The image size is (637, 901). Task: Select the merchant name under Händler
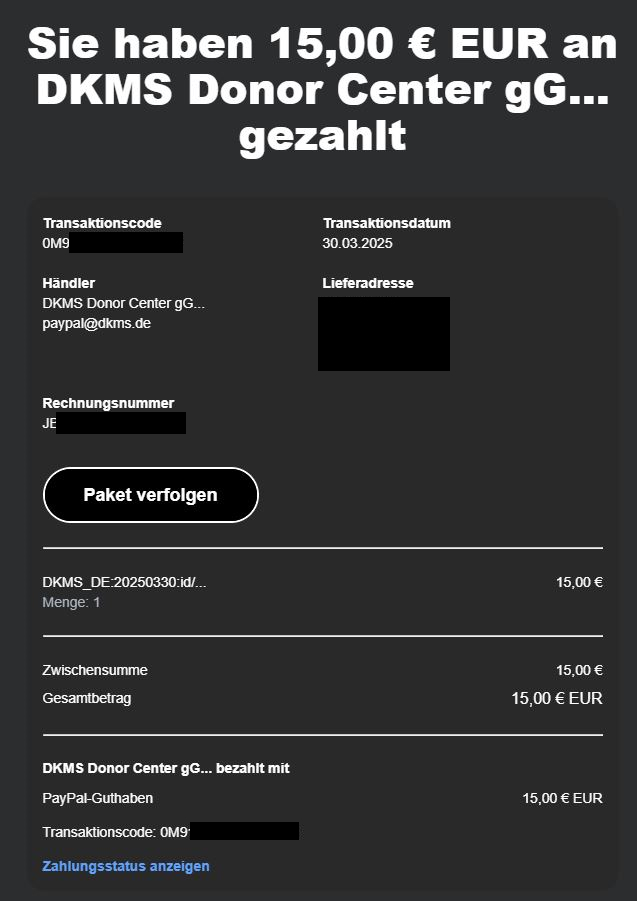[123, 303]
